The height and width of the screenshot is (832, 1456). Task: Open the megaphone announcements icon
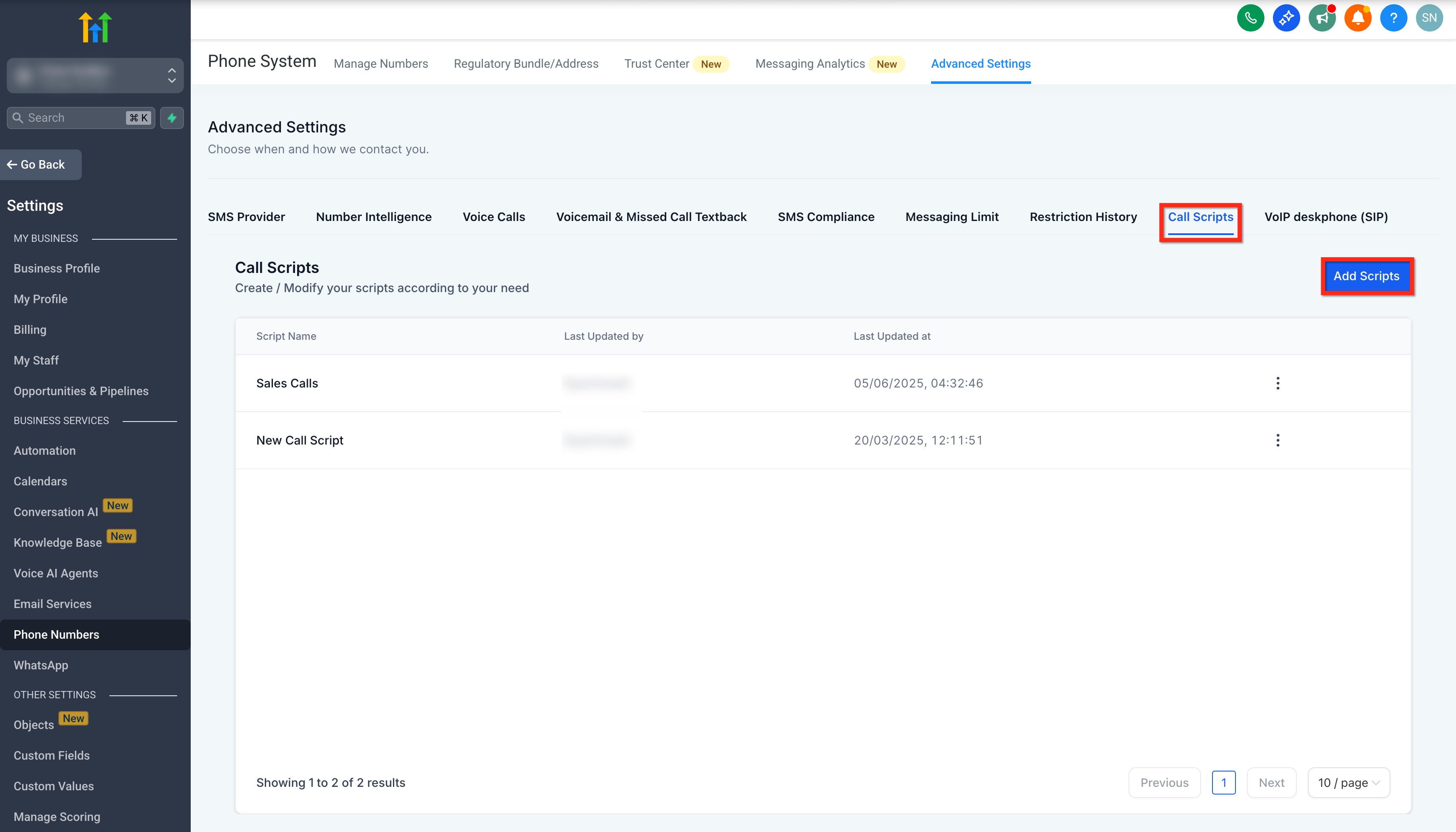pyautogui.click(x=1322, y=18)
